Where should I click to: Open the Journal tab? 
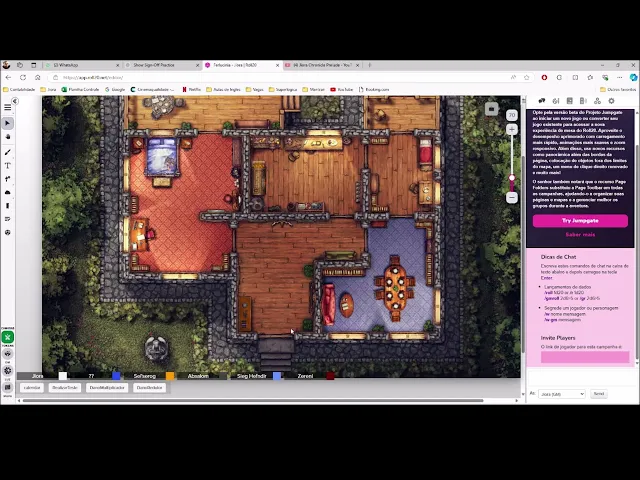tap(569, 101)
